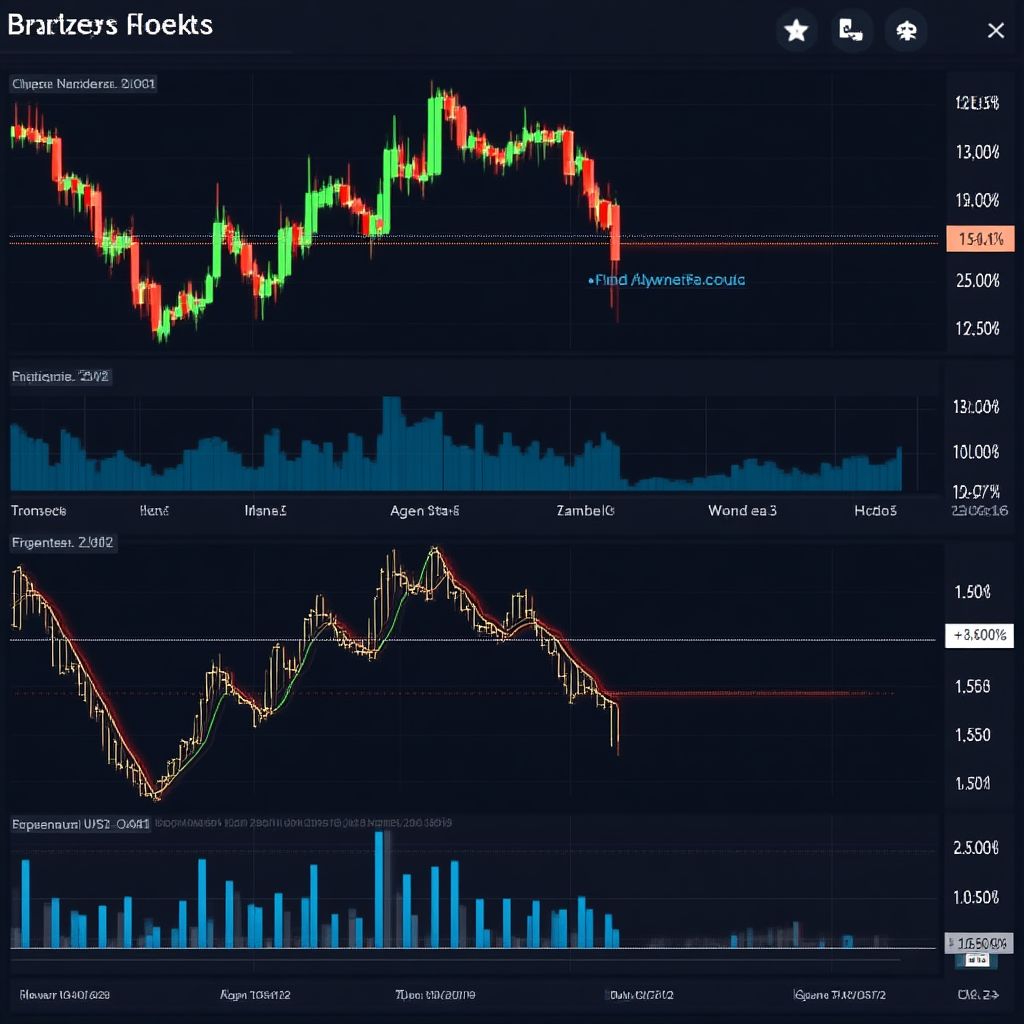Screen dimensions: 1024x1024
Task: Click the orange 15-0.1% price tag
Action: pyautogui.click(x=980, y=239)
